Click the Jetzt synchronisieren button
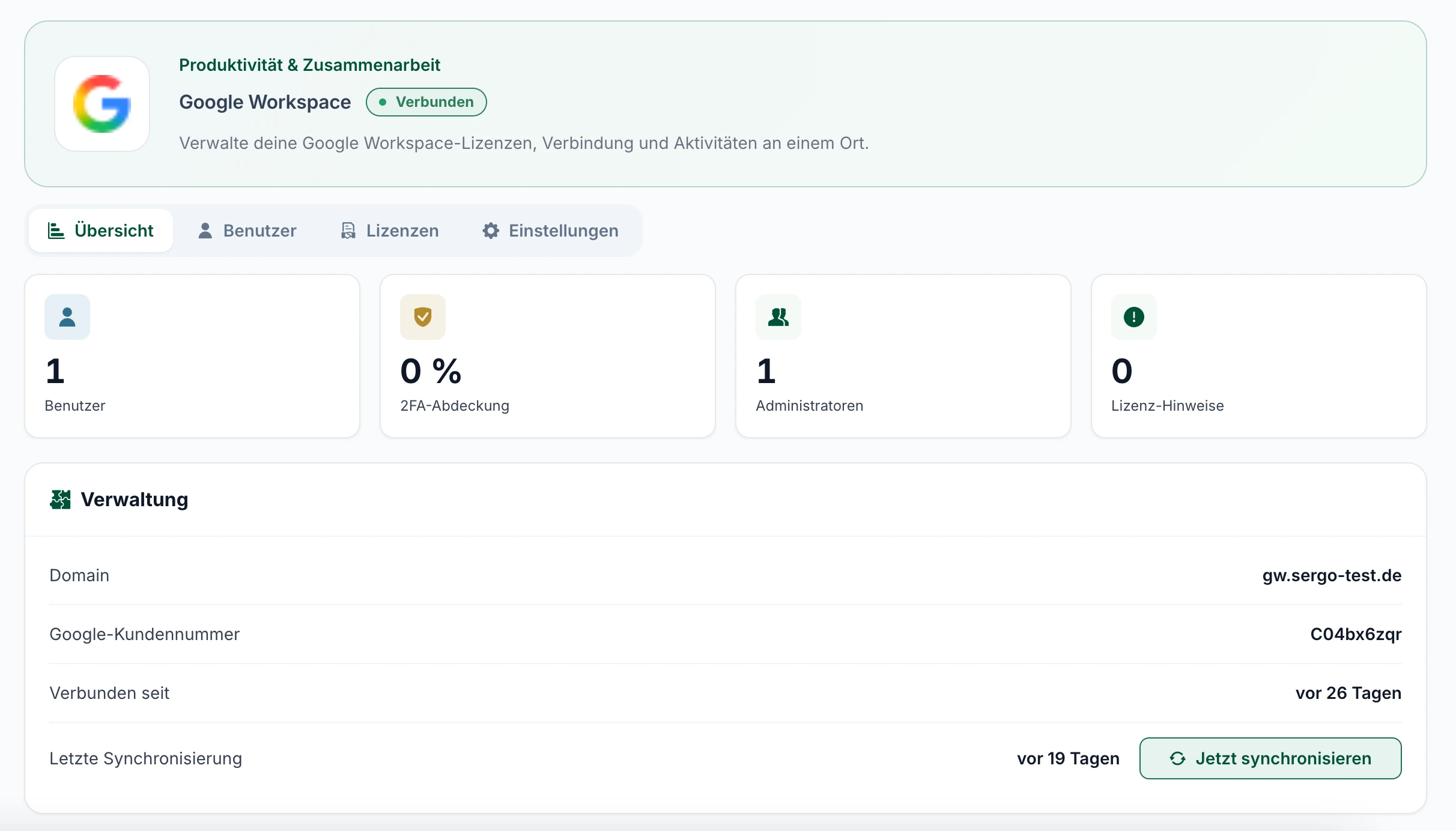1456x831 pixels. [x=1270, y=758]
